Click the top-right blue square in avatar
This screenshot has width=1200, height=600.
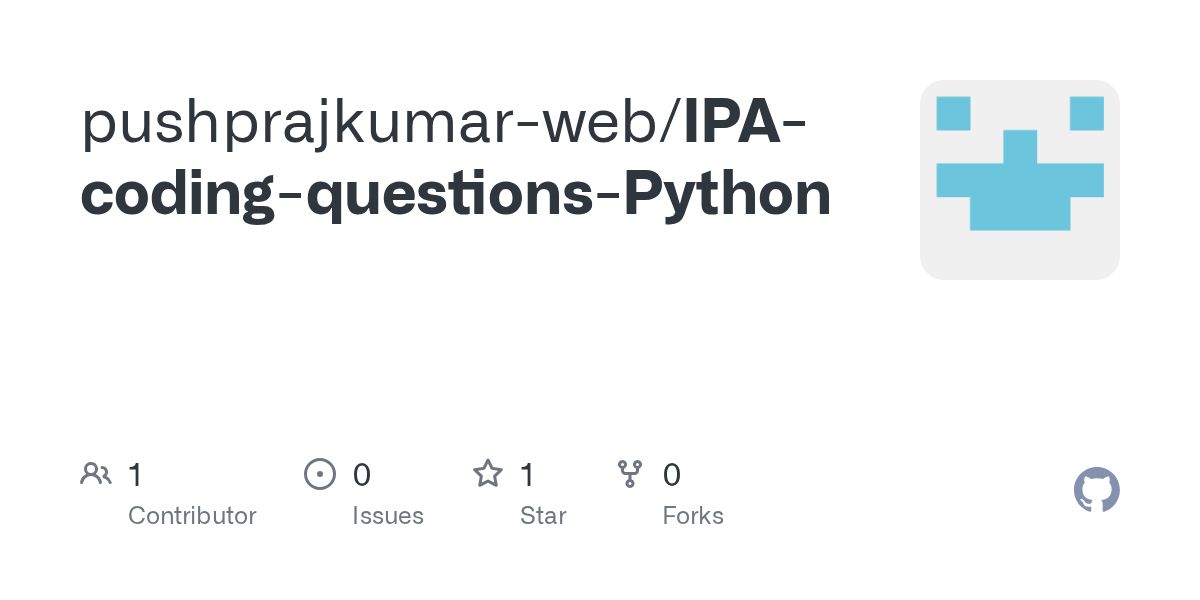tap(1086, 113)
